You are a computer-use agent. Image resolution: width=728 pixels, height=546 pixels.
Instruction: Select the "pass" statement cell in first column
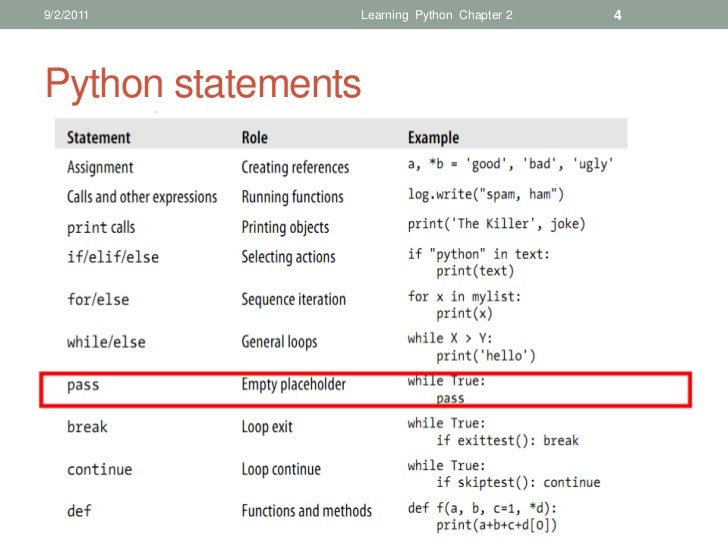(x=83, y=385)
